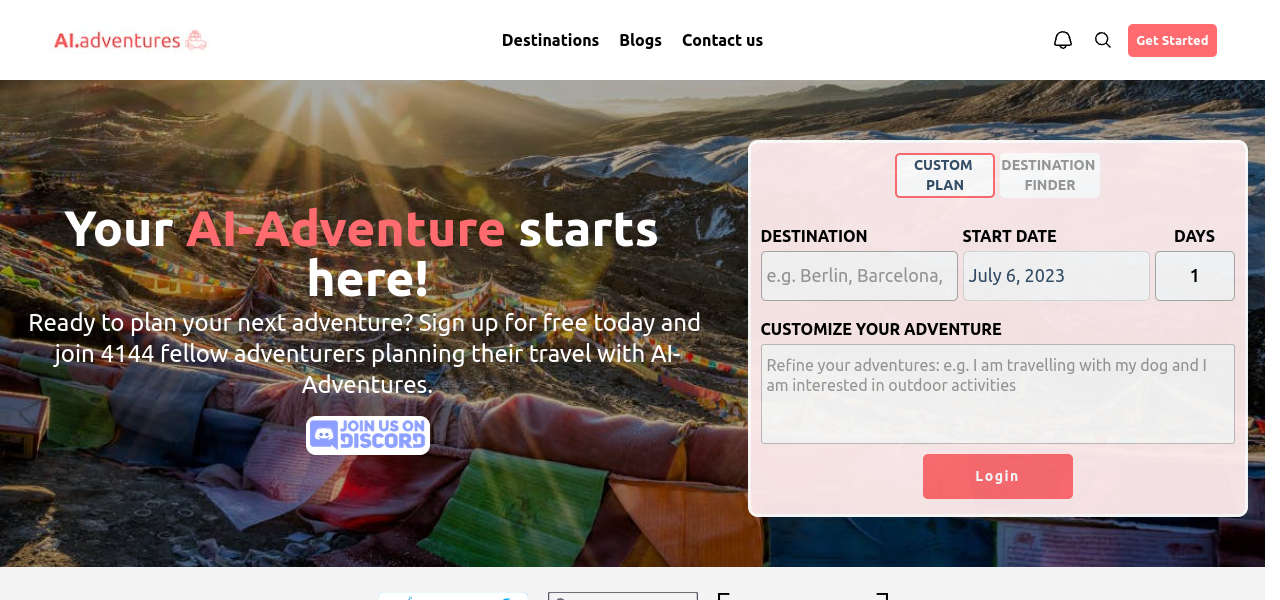Click the 'Ready to plan your next adventure' paragraph
Image resolution: width=1280 pixels, height=600 pixels.
point(364,354)
